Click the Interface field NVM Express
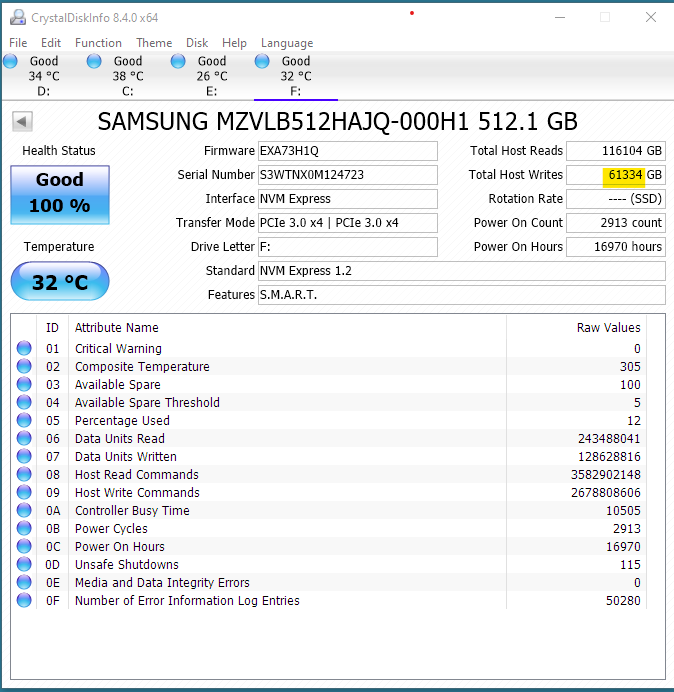The height and width of the screenshot is (692, 674). coord(348,199)
